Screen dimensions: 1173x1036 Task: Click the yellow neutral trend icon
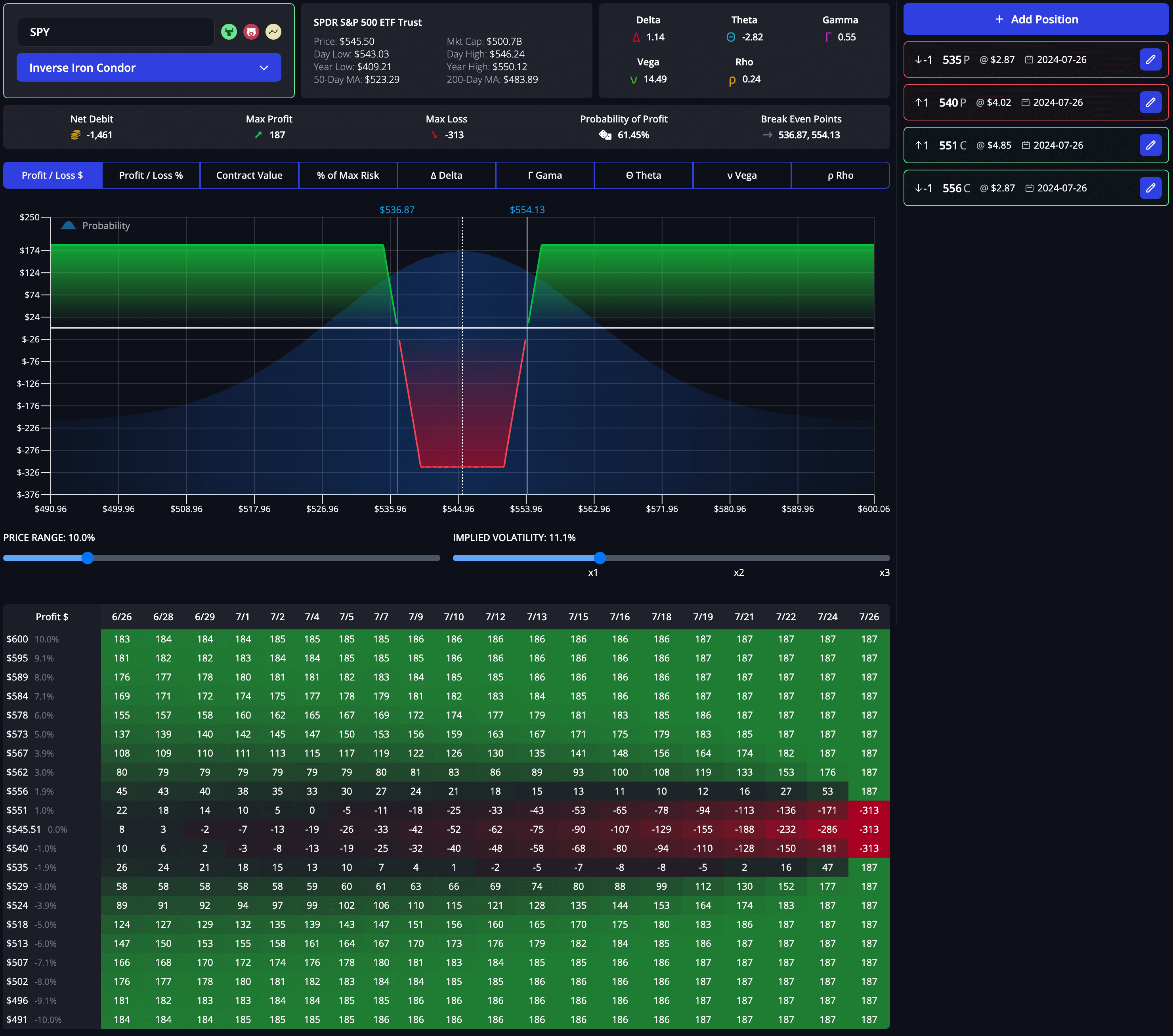pyautogui.click(x=274, y=32)
